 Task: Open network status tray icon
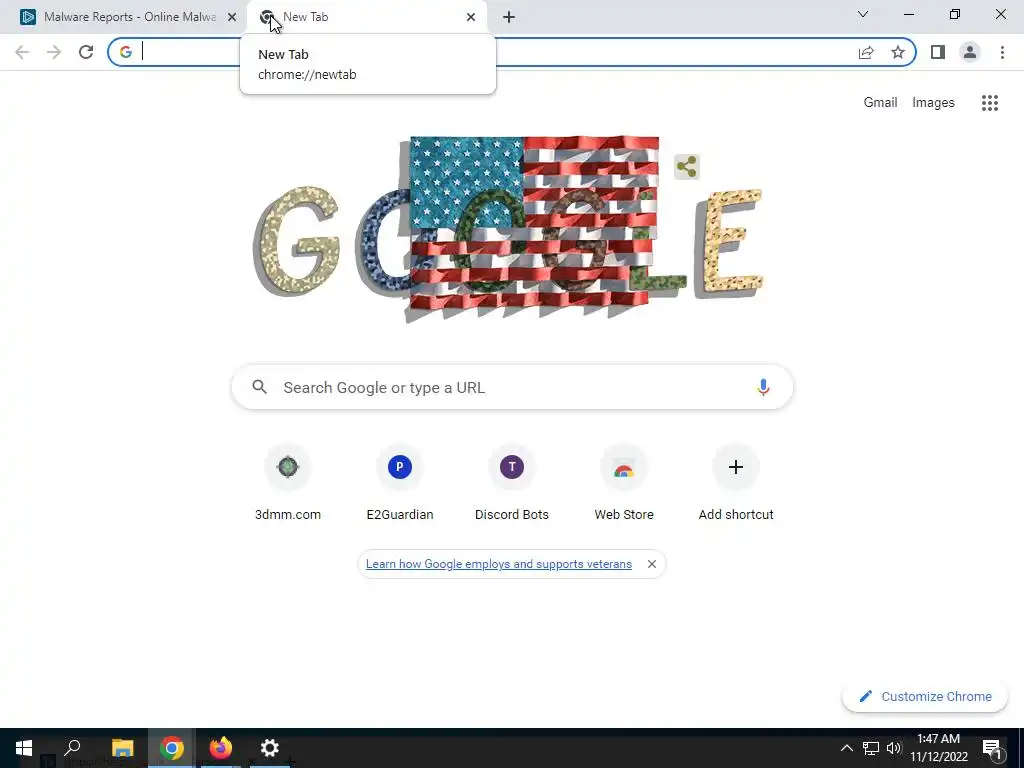pyautogui.click(x=871, y=748)
